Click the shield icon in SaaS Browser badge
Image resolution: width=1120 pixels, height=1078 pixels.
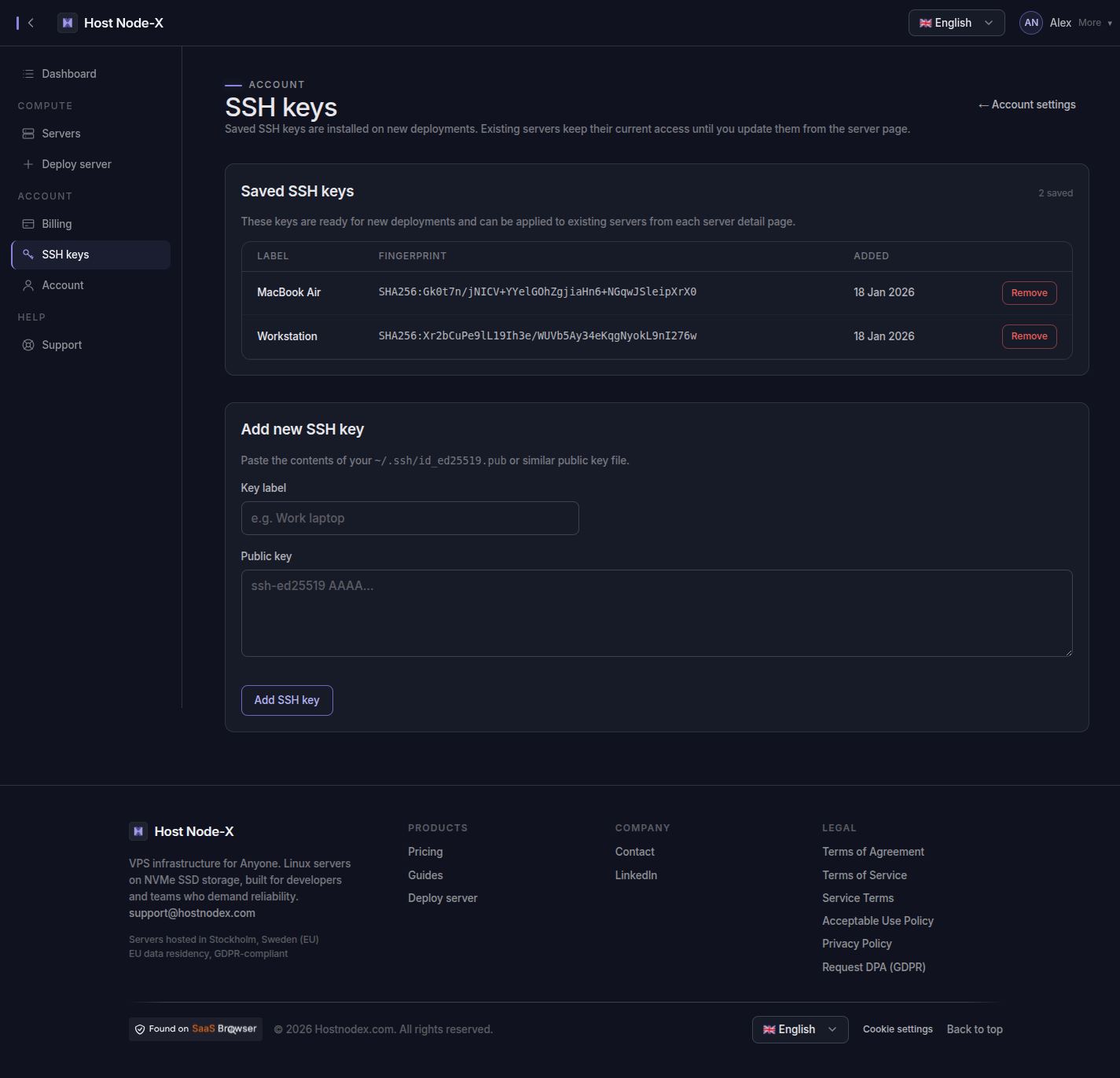point(140,1029)
